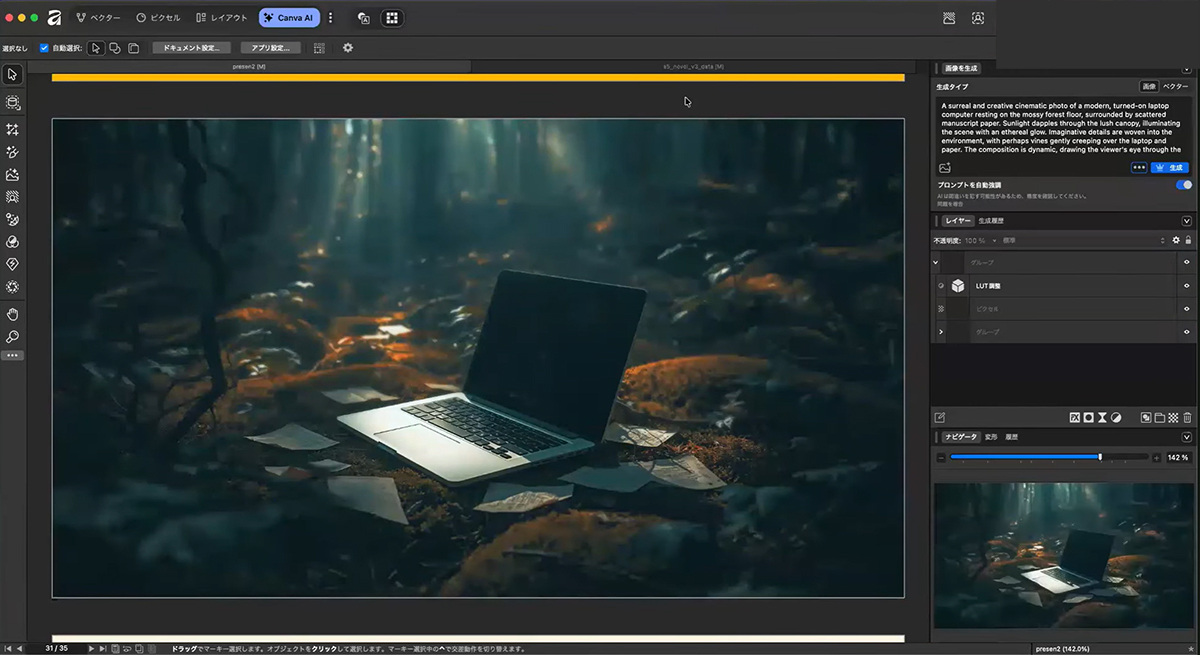Open app settings gear in context toolbar

348,48
